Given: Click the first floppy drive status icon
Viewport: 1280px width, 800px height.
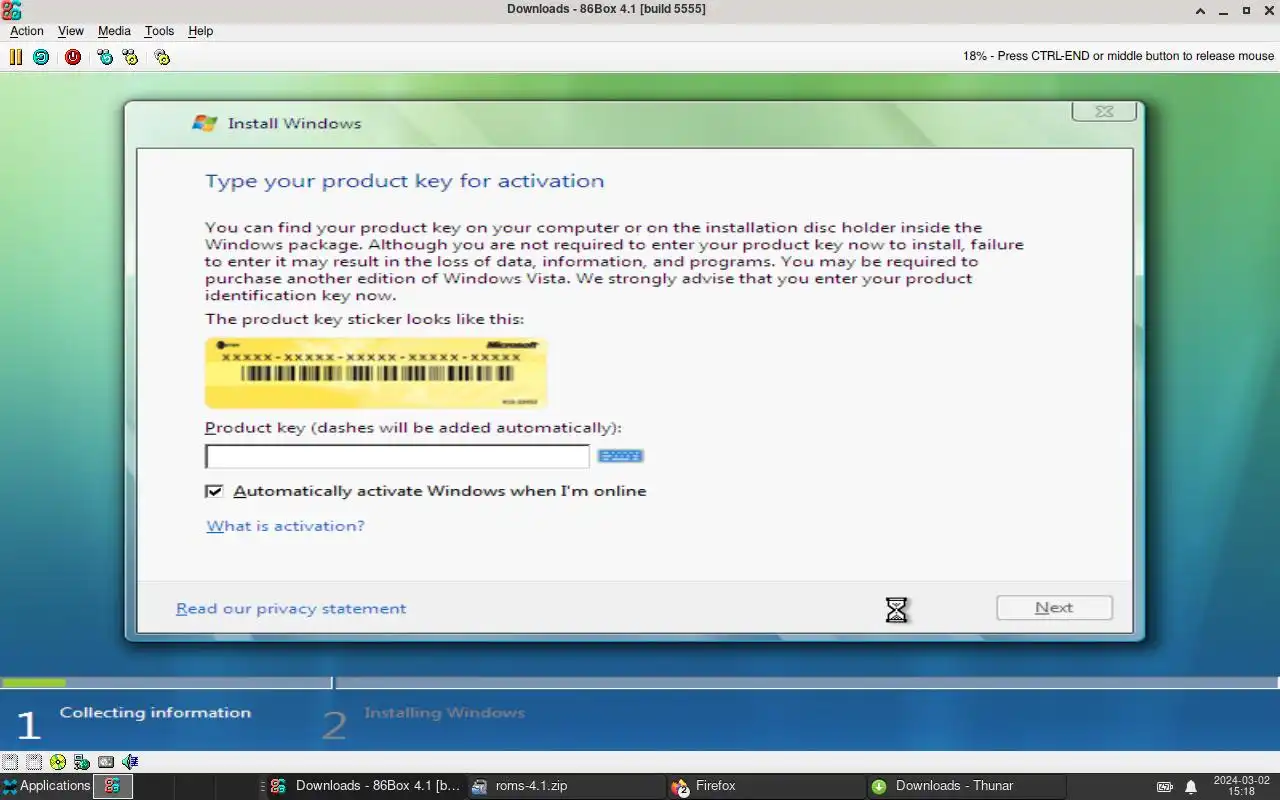Looking at the screenshot, I should click(10, 762).
